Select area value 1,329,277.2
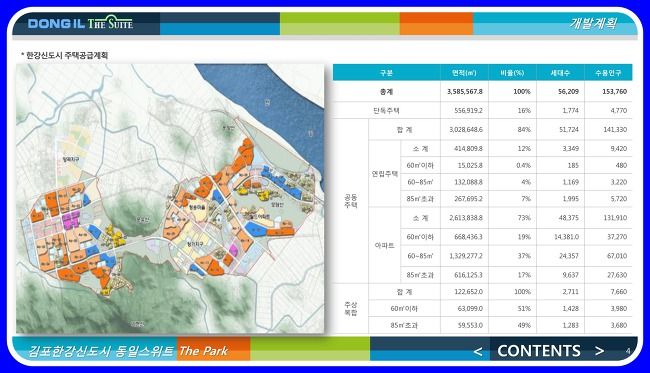650x373 pixels. point(466,256)
